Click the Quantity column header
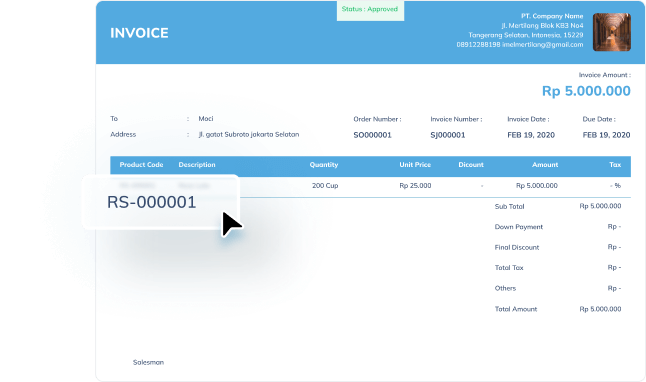 [324, 164]
